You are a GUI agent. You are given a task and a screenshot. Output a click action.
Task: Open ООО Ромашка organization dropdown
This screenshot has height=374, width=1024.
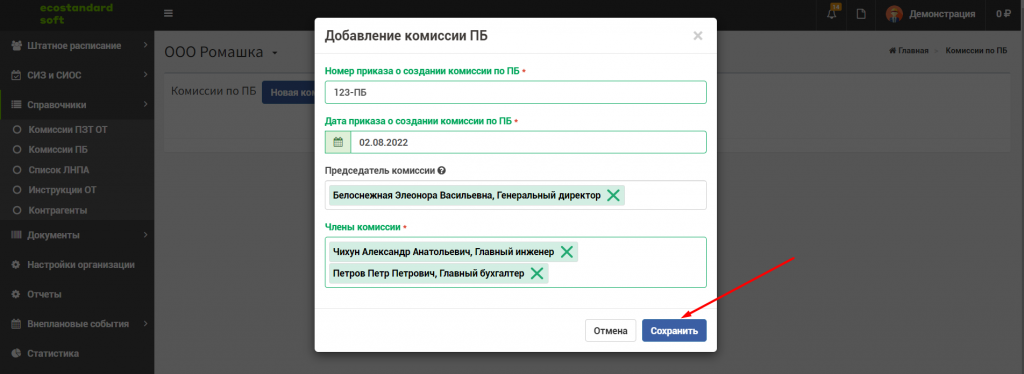221,52
